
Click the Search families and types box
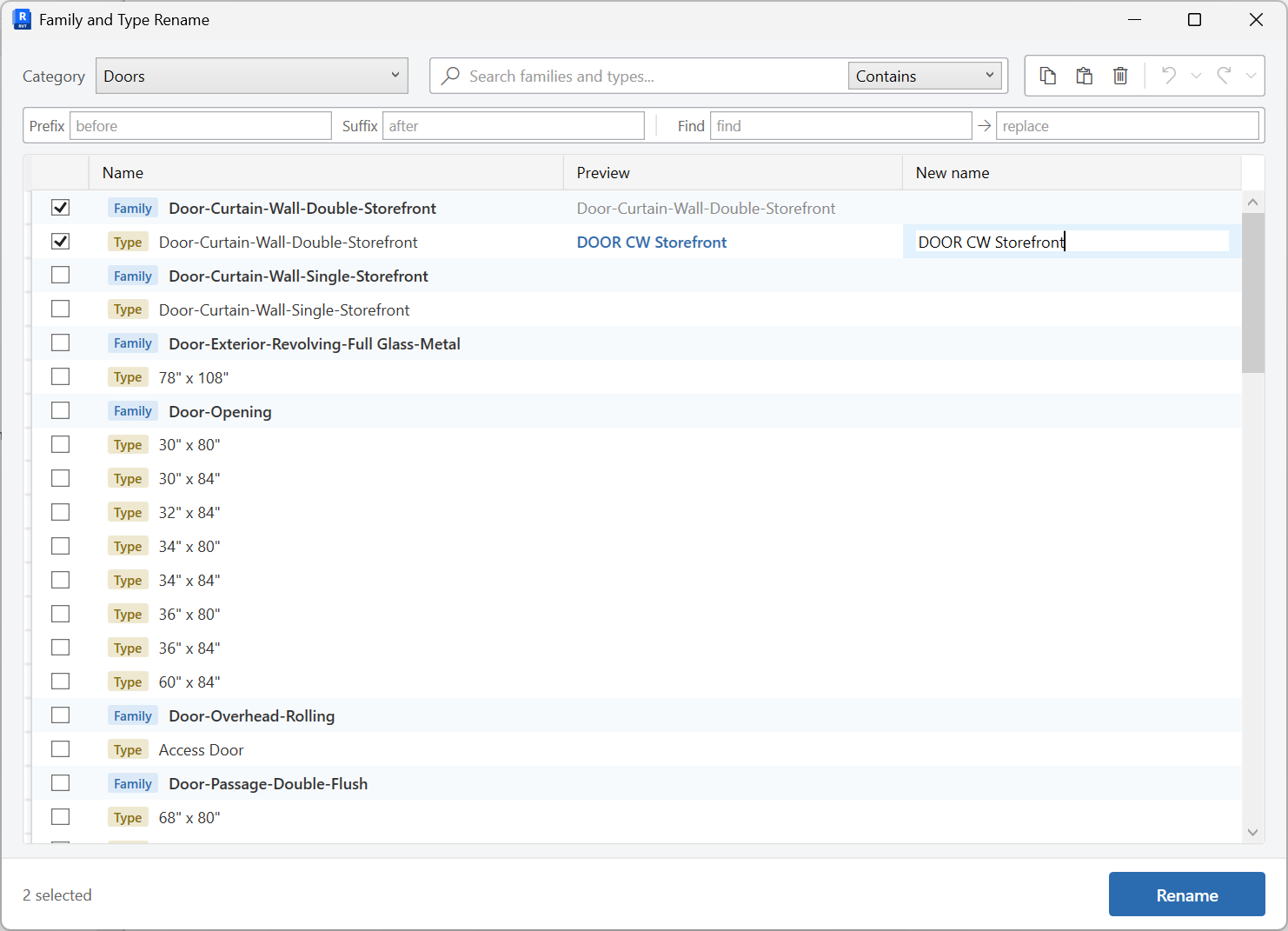click(x=639, y=76)
